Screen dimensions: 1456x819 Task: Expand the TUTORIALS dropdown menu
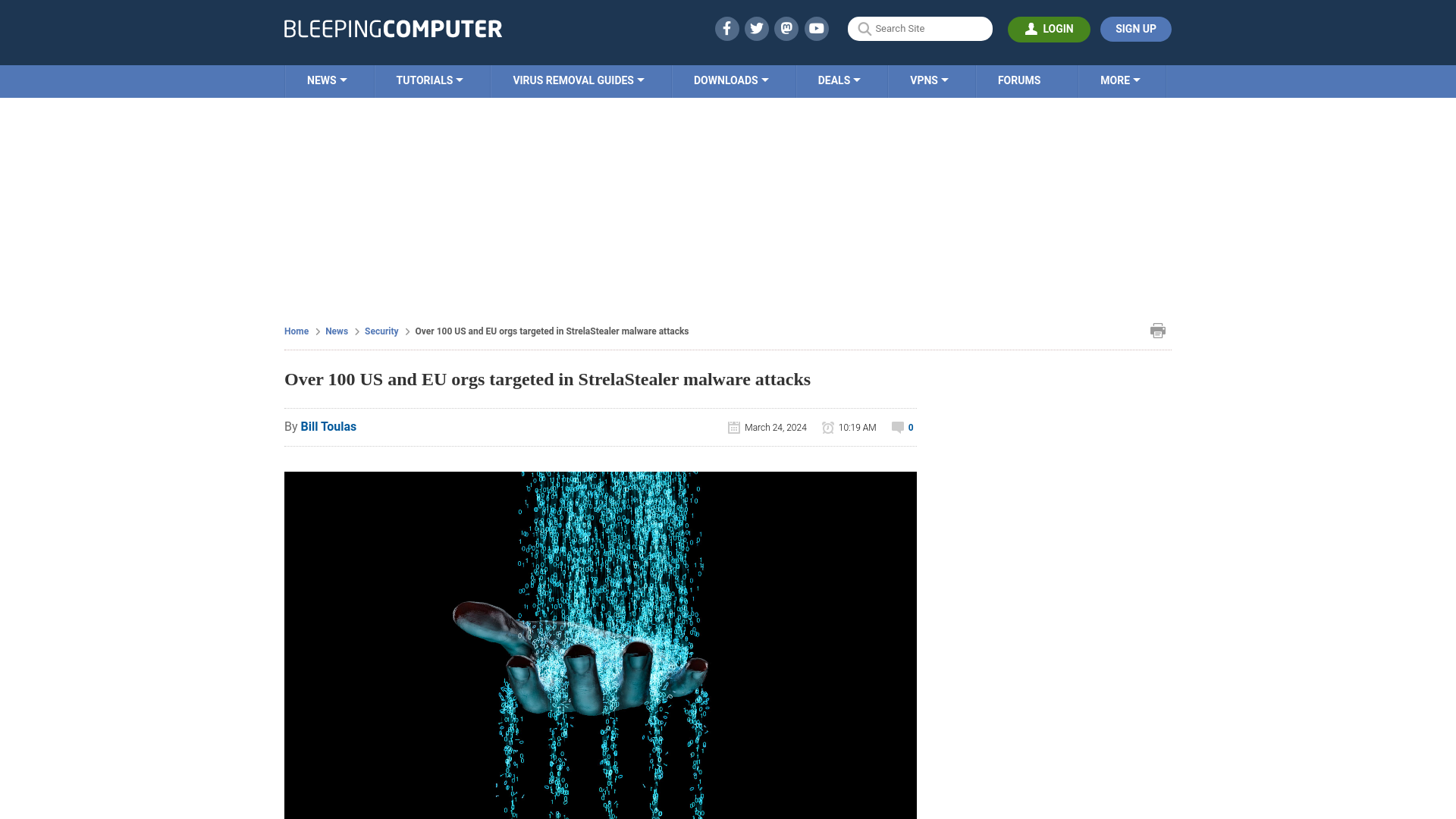click(x=429, y=80)
